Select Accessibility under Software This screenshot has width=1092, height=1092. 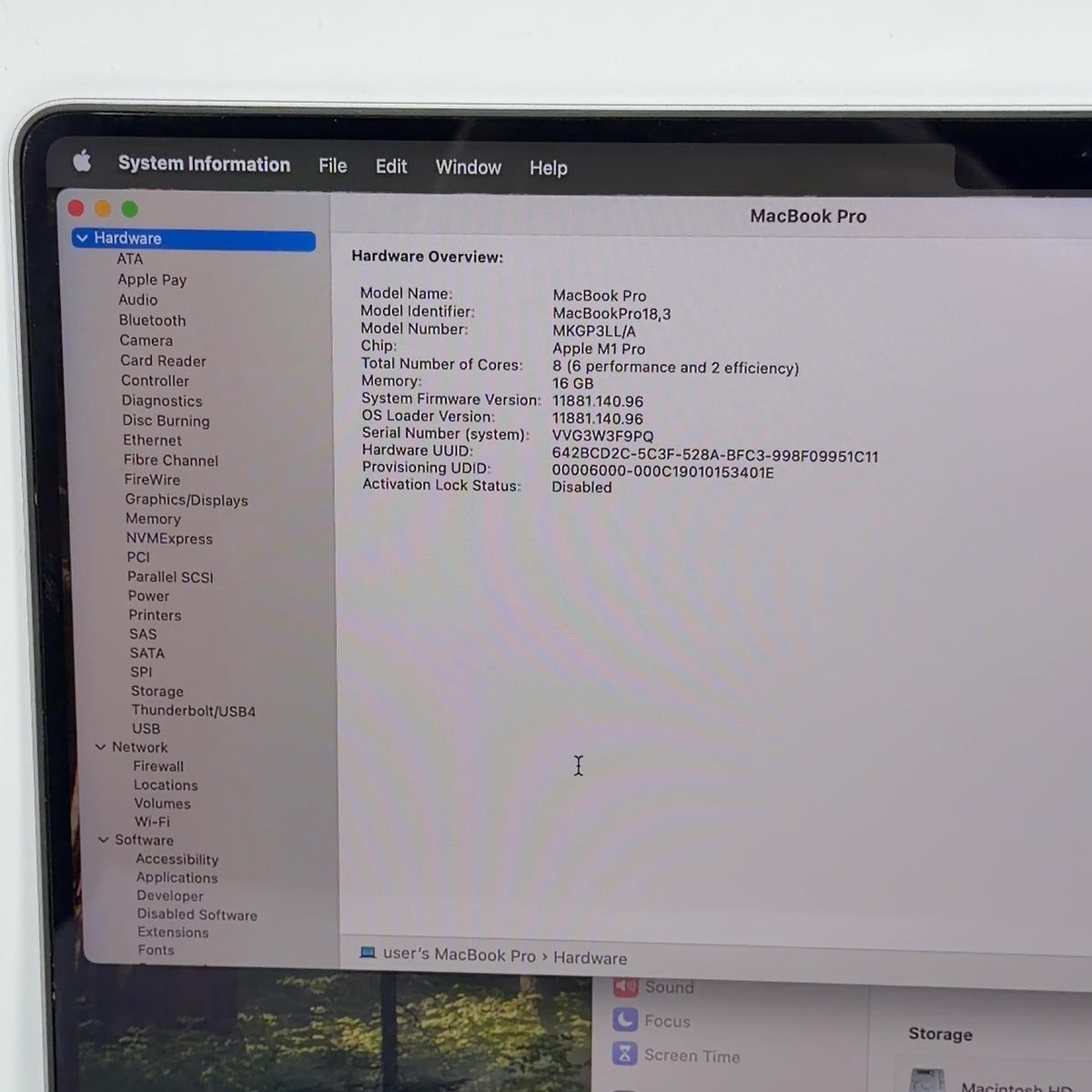177,859
